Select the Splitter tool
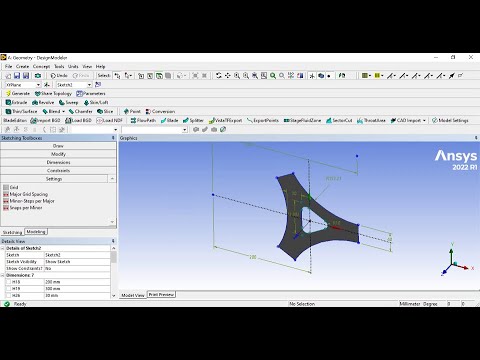The image size is (480, 360). (193, 120)
